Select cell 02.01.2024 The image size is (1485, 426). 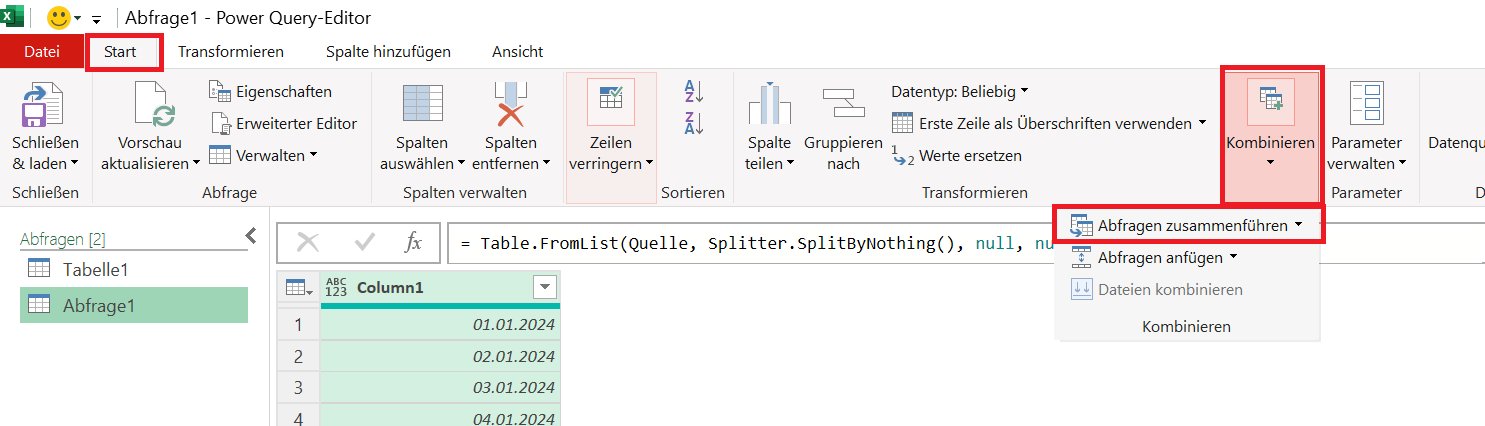[x=440, y=356]
